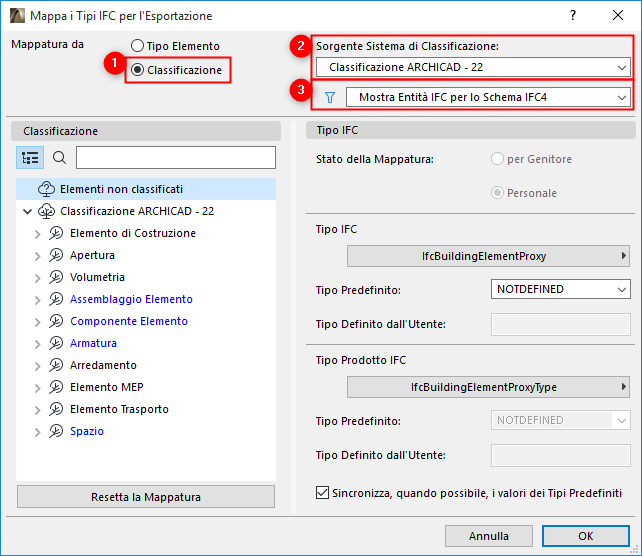
Task: Click the Classificazione ARCHICAD - 22 tree icon
Action: [x=47, y=211]
